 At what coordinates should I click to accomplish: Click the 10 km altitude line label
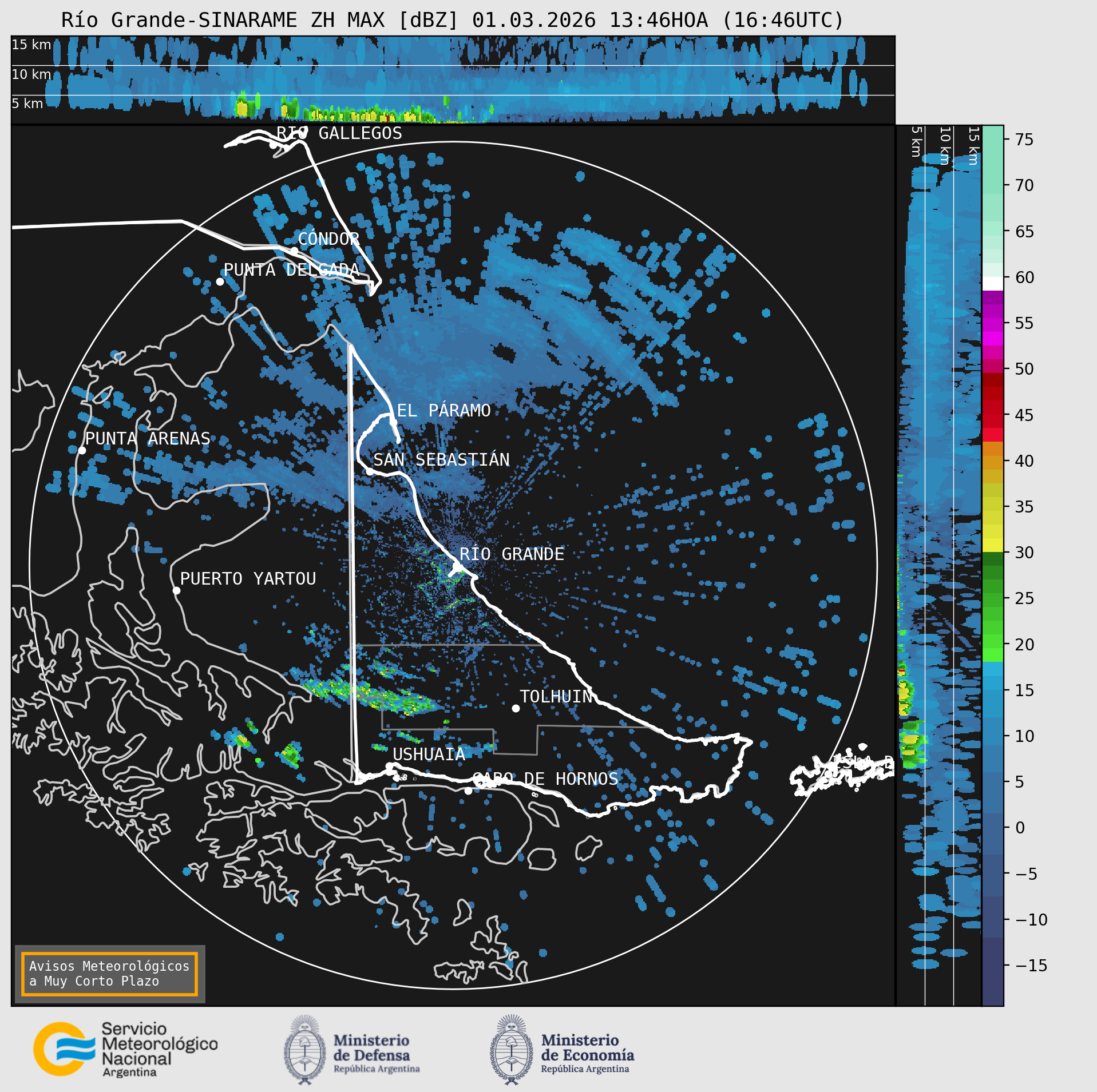31,74
